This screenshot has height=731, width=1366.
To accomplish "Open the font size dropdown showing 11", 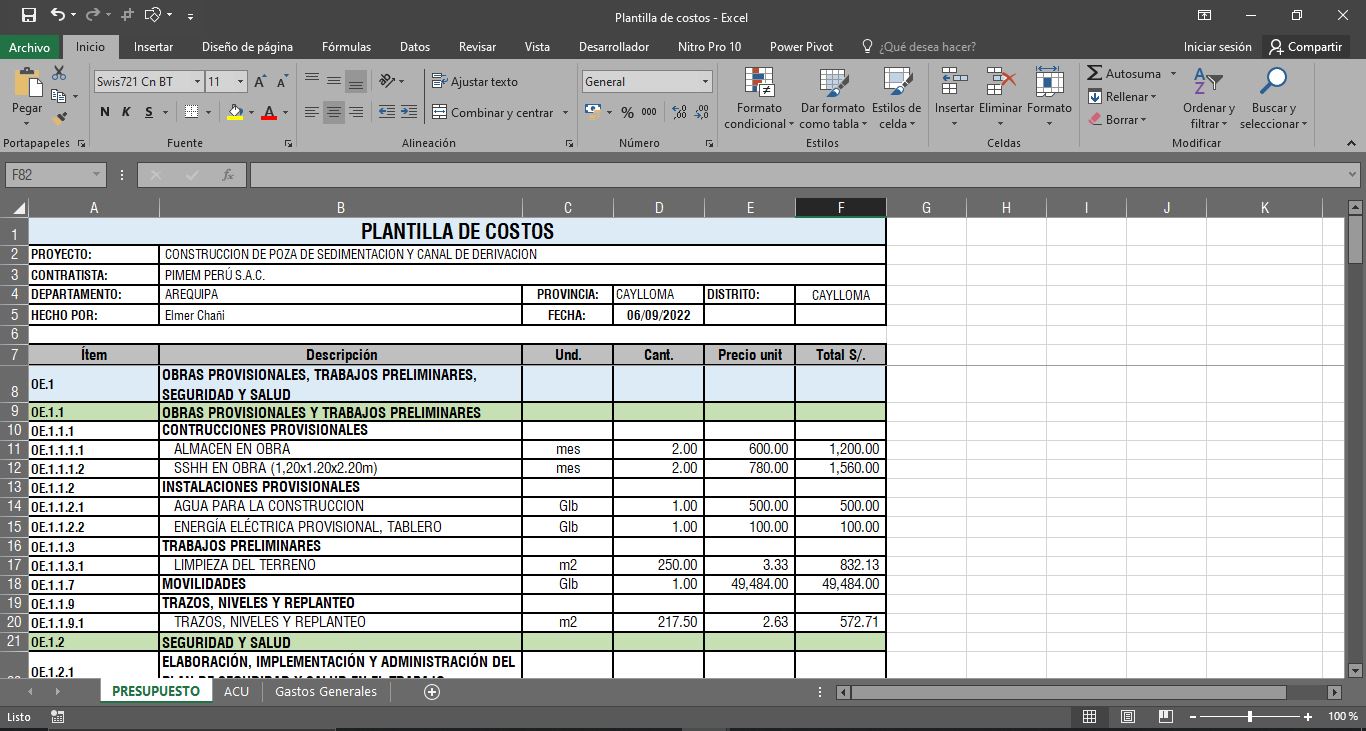I will (x=241, y=81).
